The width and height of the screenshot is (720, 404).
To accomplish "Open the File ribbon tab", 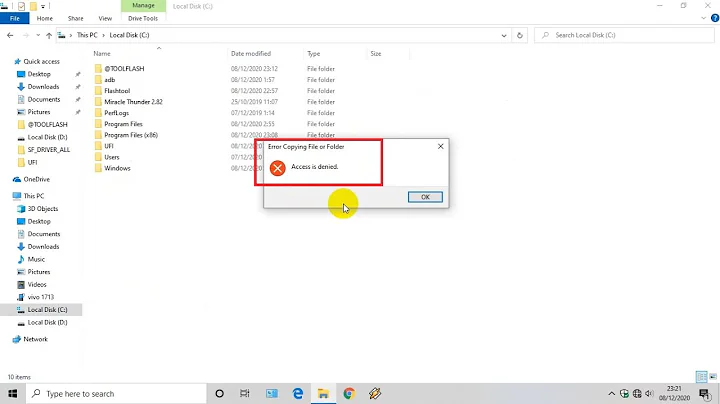I will pos(15,18).
